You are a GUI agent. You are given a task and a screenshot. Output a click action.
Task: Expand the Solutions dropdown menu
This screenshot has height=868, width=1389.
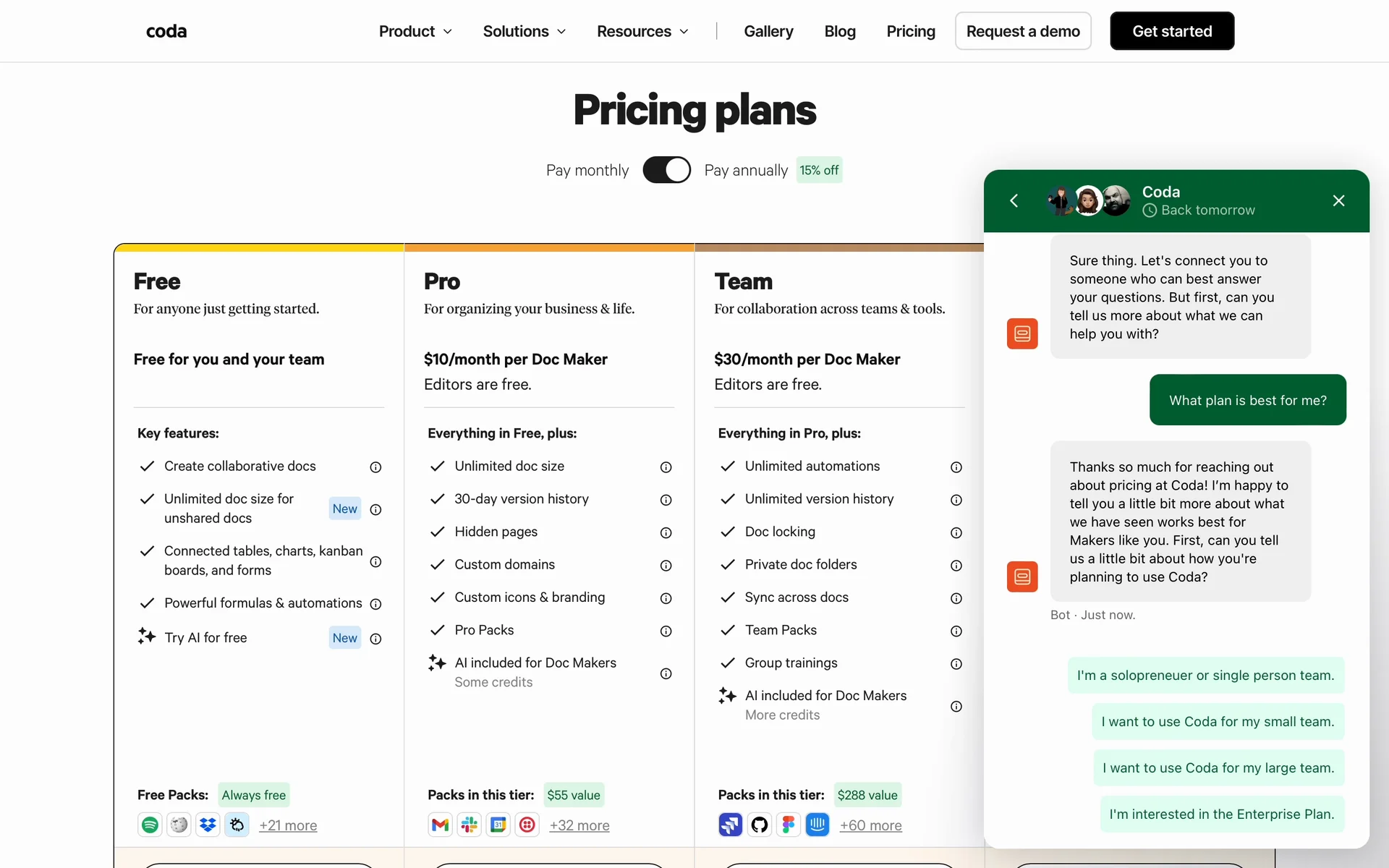coord(524,31)
